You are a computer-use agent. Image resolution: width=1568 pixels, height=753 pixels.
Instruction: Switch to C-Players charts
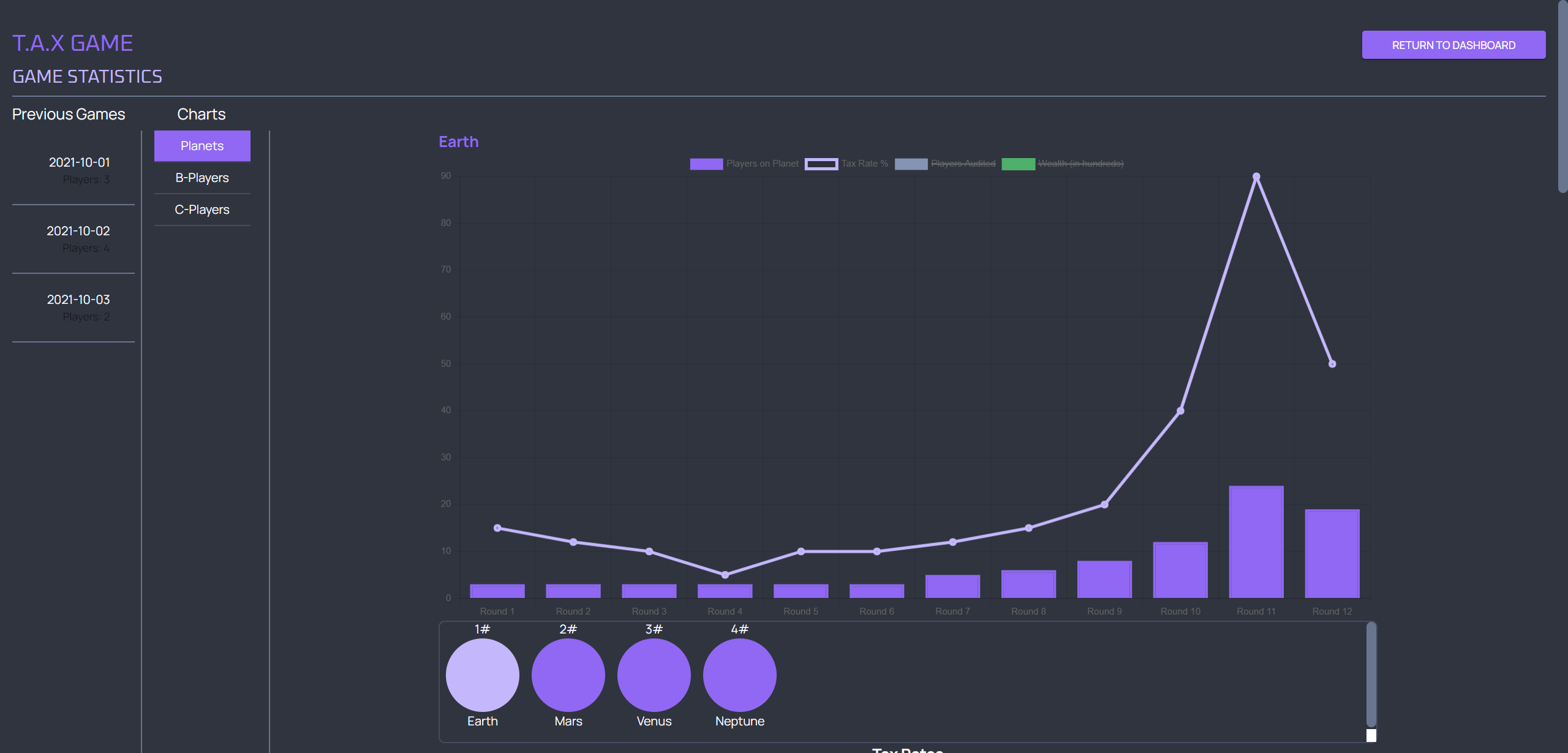202,210
